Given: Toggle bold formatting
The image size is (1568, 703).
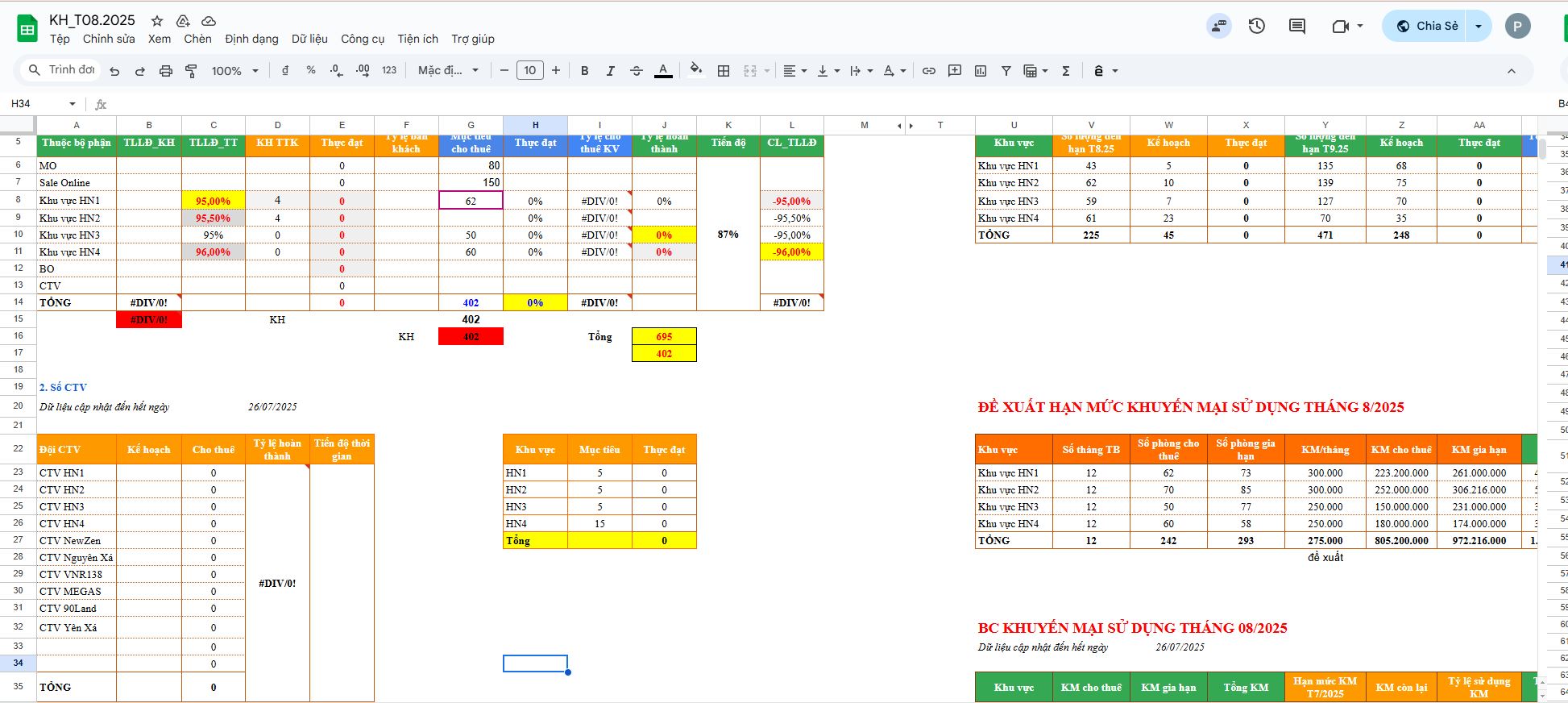Looking at the screenshot, I should [x=584, y=71].
